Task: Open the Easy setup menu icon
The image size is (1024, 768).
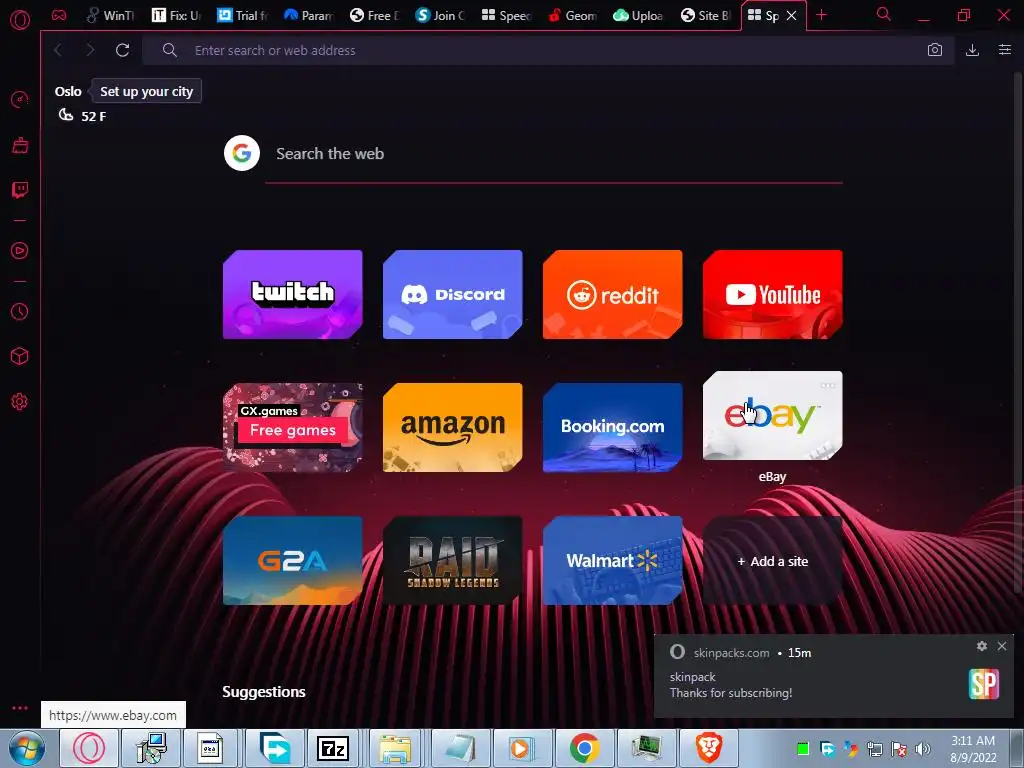Action: point(1005,50)
